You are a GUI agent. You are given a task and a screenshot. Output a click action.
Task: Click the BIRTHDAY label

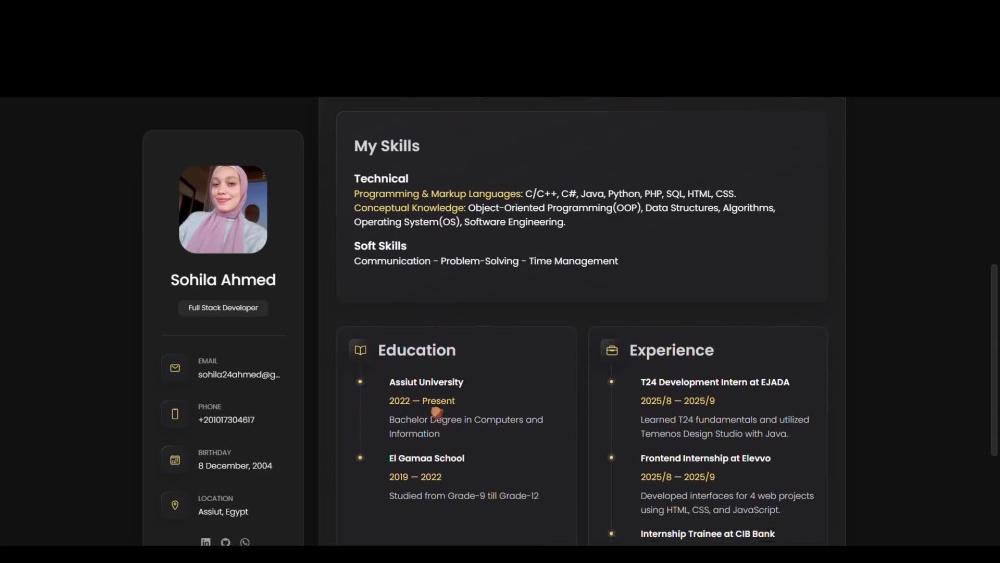[x=214, y=452]
